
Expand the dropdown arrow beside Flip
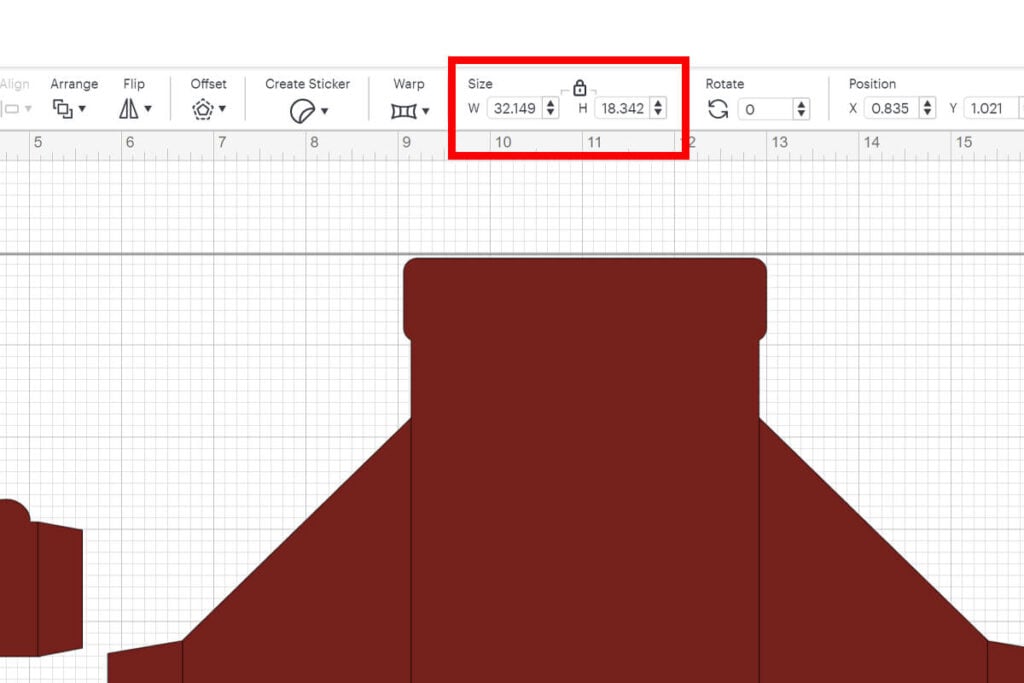[x=148, y=109]
